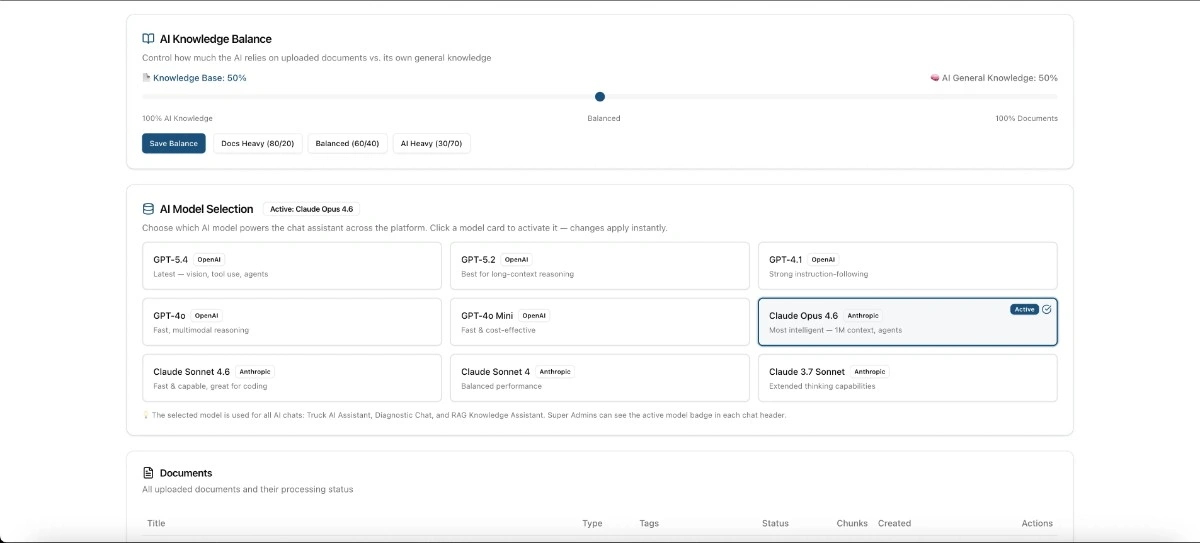The height and width of the screenshot is (543, 1200).
Task: Click the 'Extended thinking capabilities' description text
Action: point(822,386)
